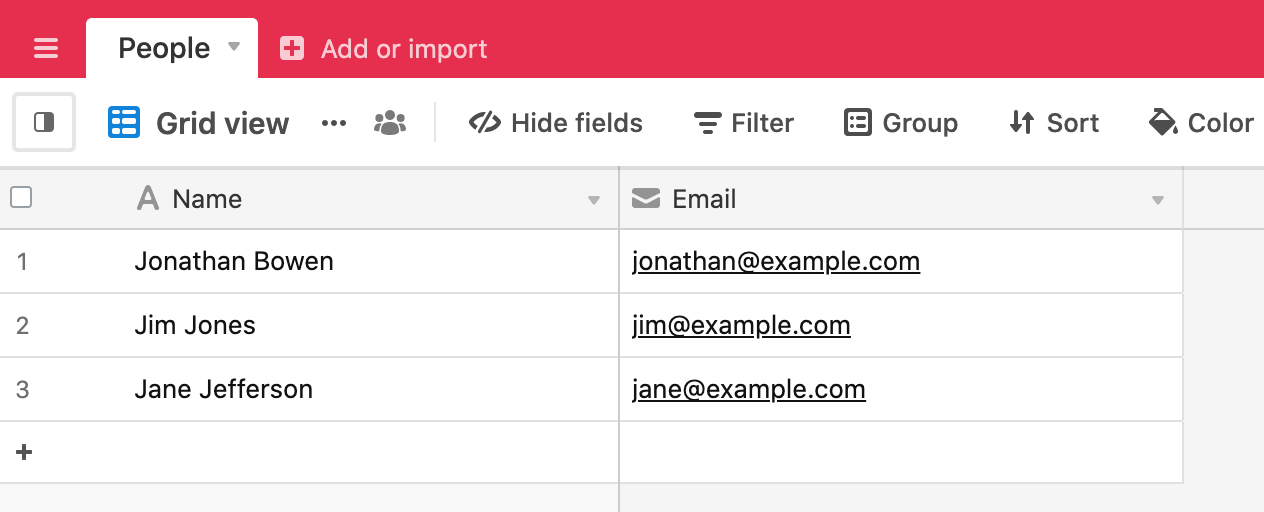Expand the Name field dropdown arrow

click(594, 200)
